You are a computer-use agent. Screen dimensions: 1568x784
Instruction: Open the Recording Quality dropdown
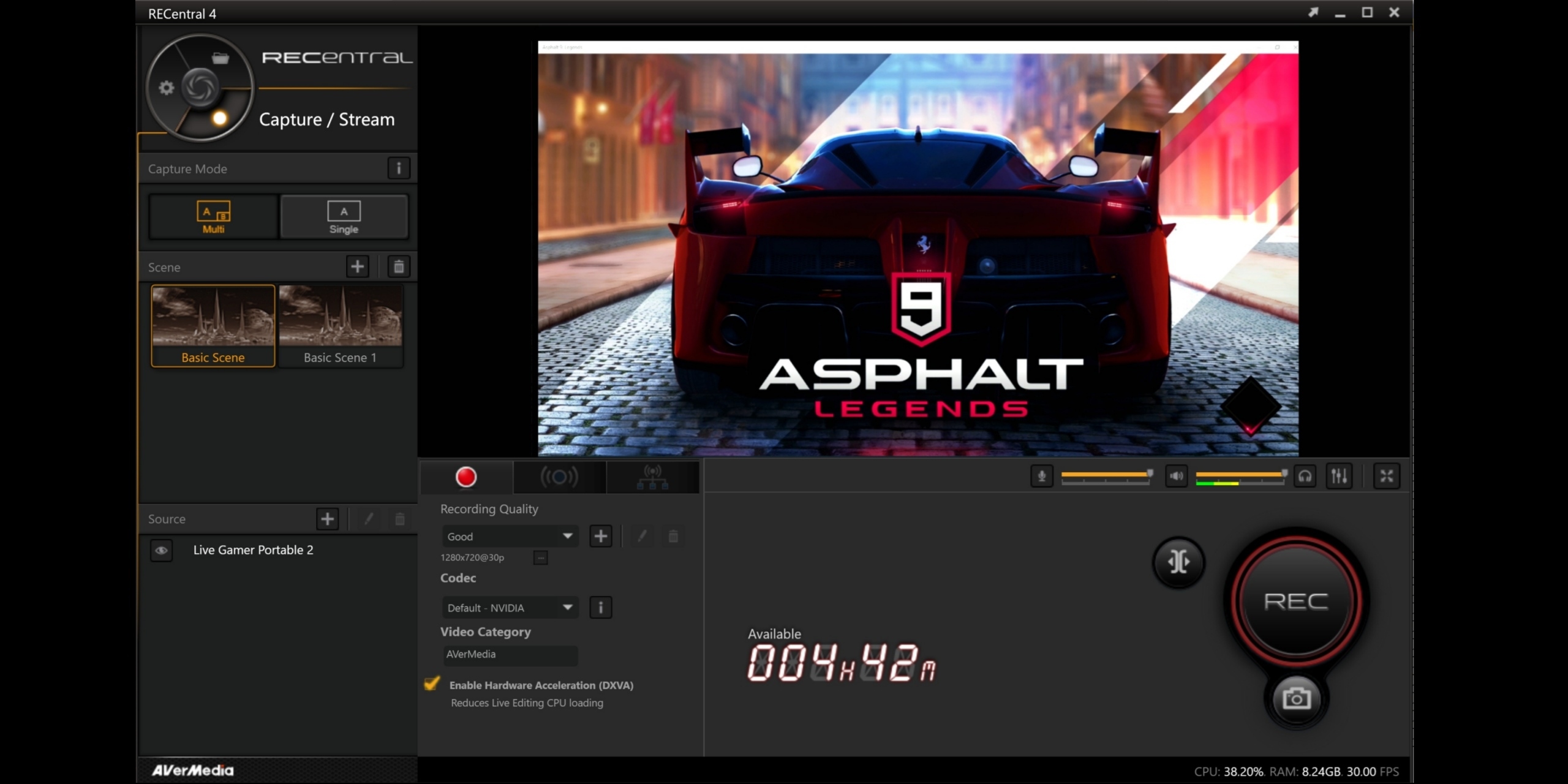click(x=510, y=537)
